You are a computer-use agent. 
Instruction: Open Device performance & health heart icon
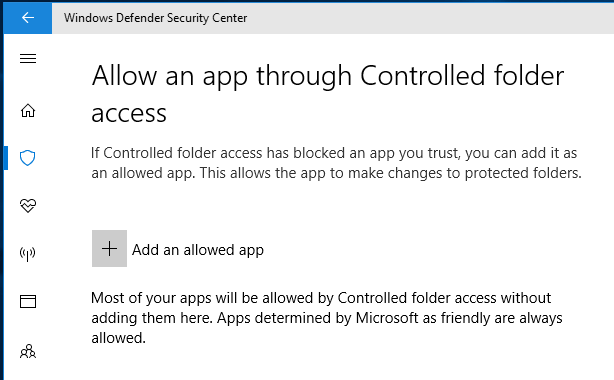28,205
